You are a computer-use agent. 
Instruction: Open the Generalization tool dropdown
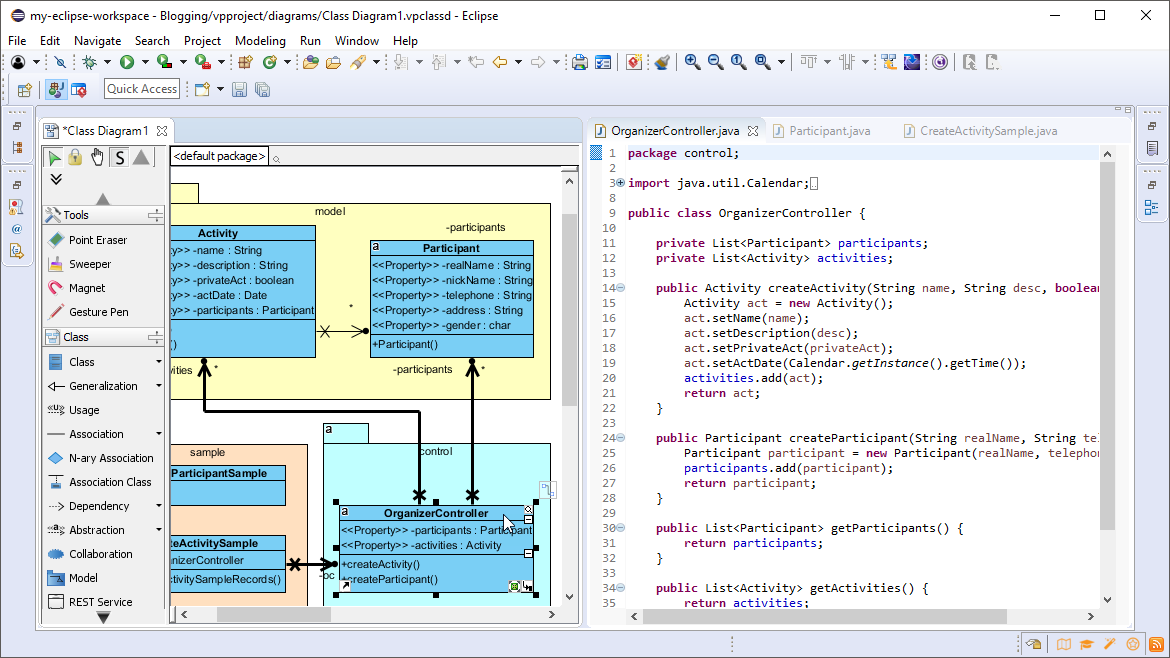(x=160, y=385)
